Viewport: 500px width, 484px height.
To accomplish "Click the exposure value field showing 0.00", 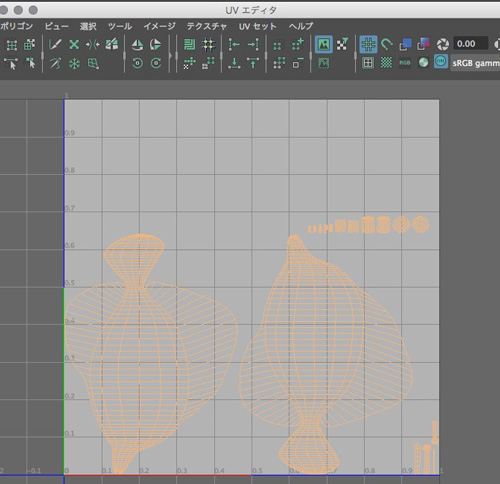I will pyautogui.click(x=470, y=44).
